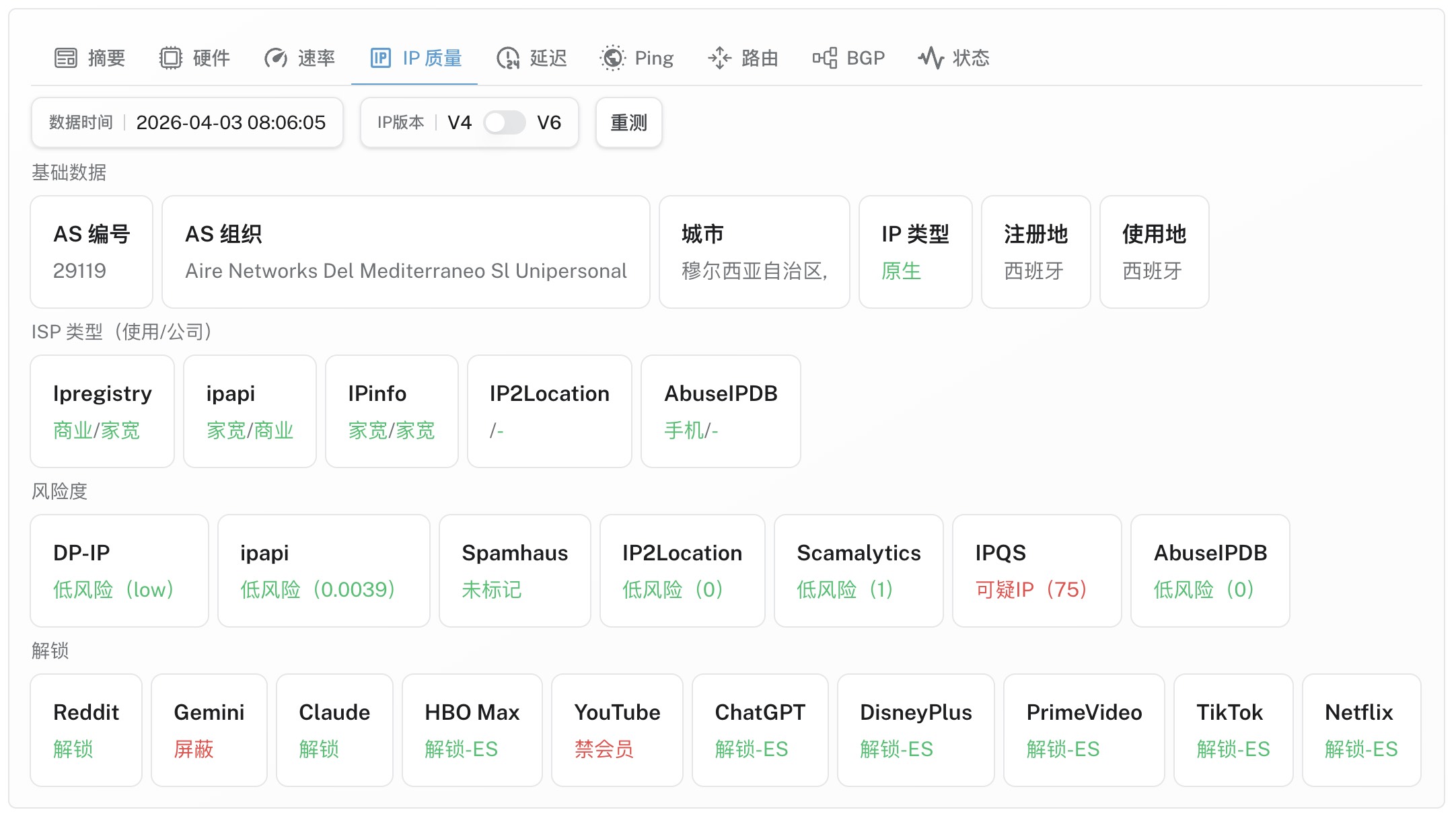1456x818 pixels.
Task: Click Spamhaus status 未标记
Action: tap(492, 589)
